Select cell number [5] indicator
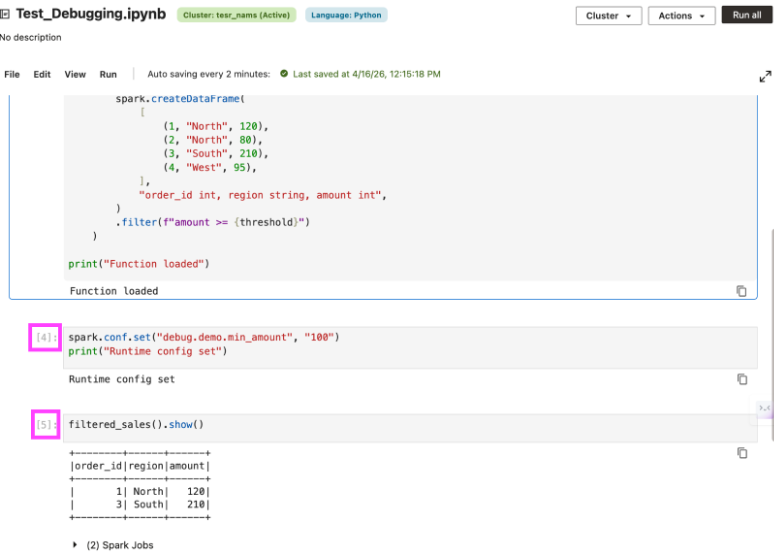 pos(46,425)
